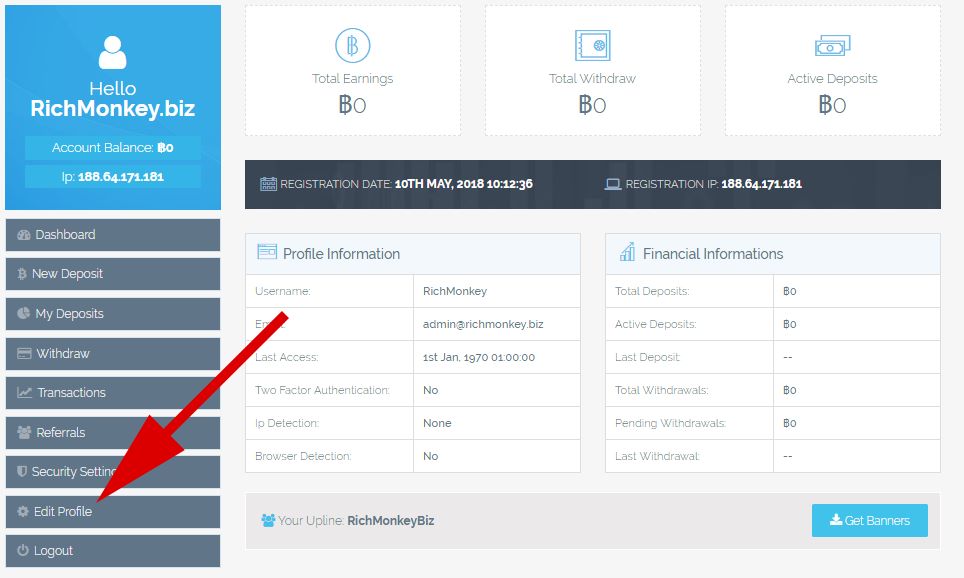Viewport: 964px width, 578px height.
Task: Click the registration date 10TH MAY, 2018
Action: (464, 184)
